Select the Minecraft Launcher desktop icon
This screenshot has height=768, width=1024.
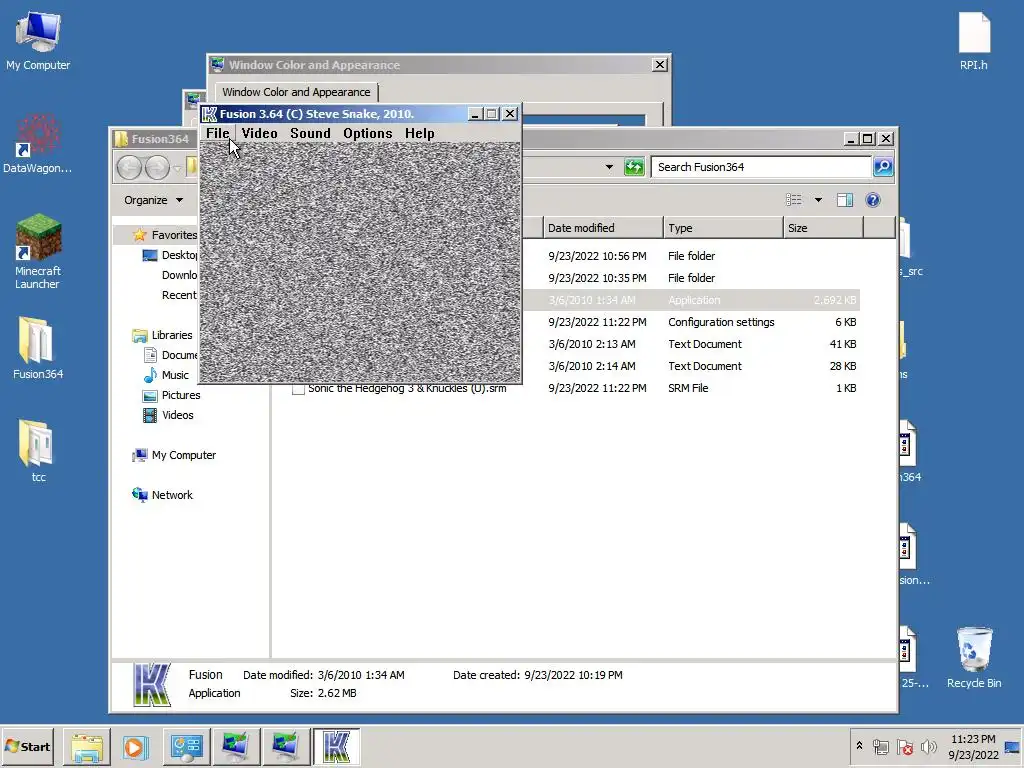click(x=38, y=252)
